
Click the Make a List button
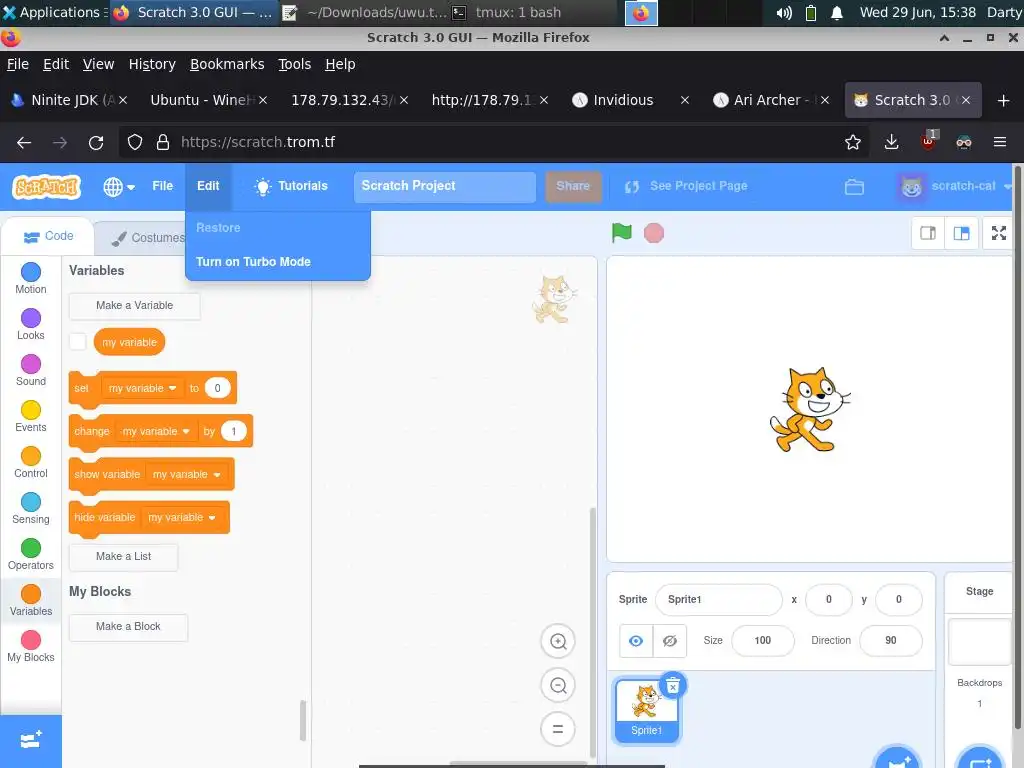123,556
